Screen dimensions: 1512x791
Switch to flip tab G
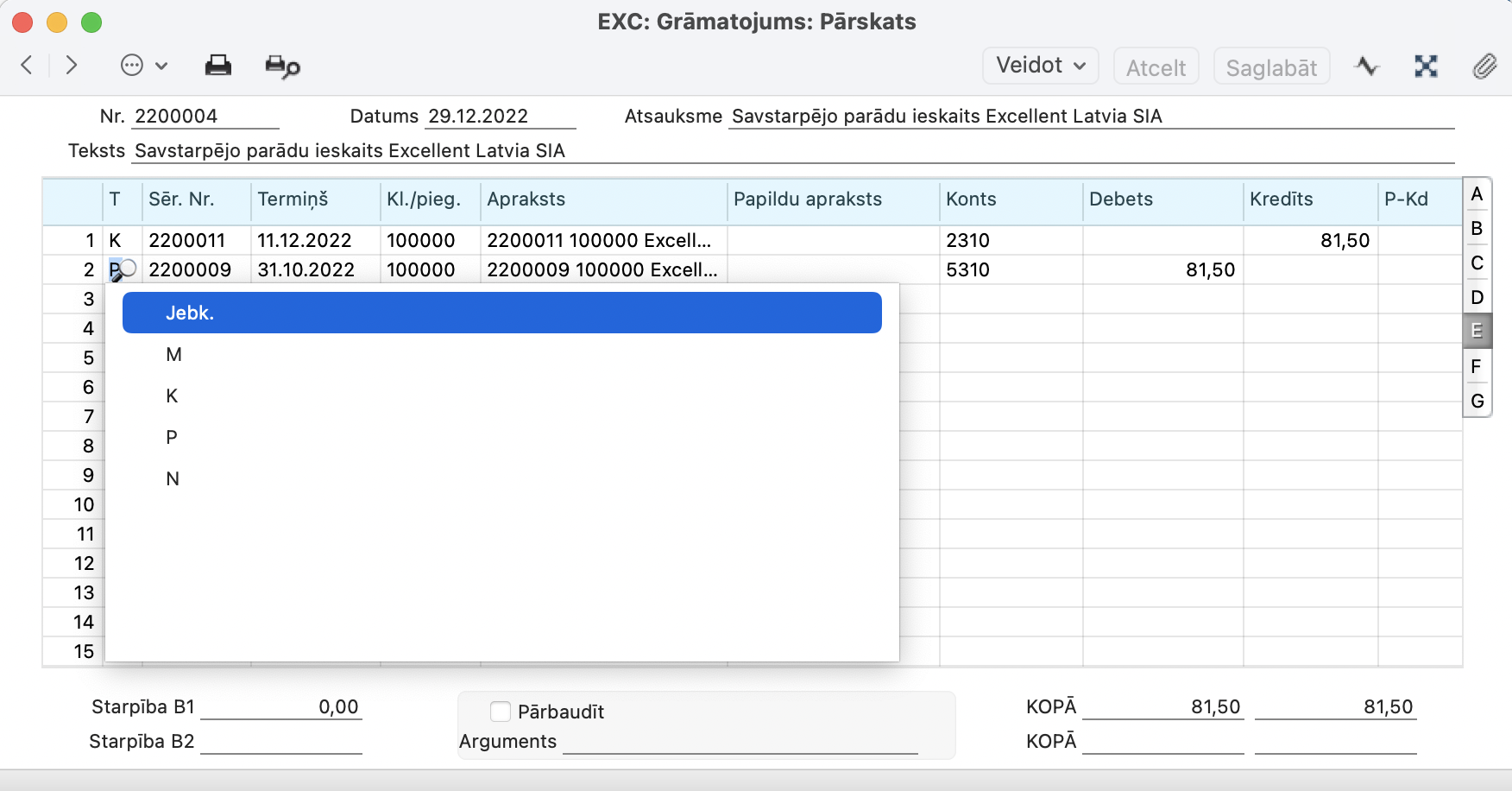(1477, 401)
